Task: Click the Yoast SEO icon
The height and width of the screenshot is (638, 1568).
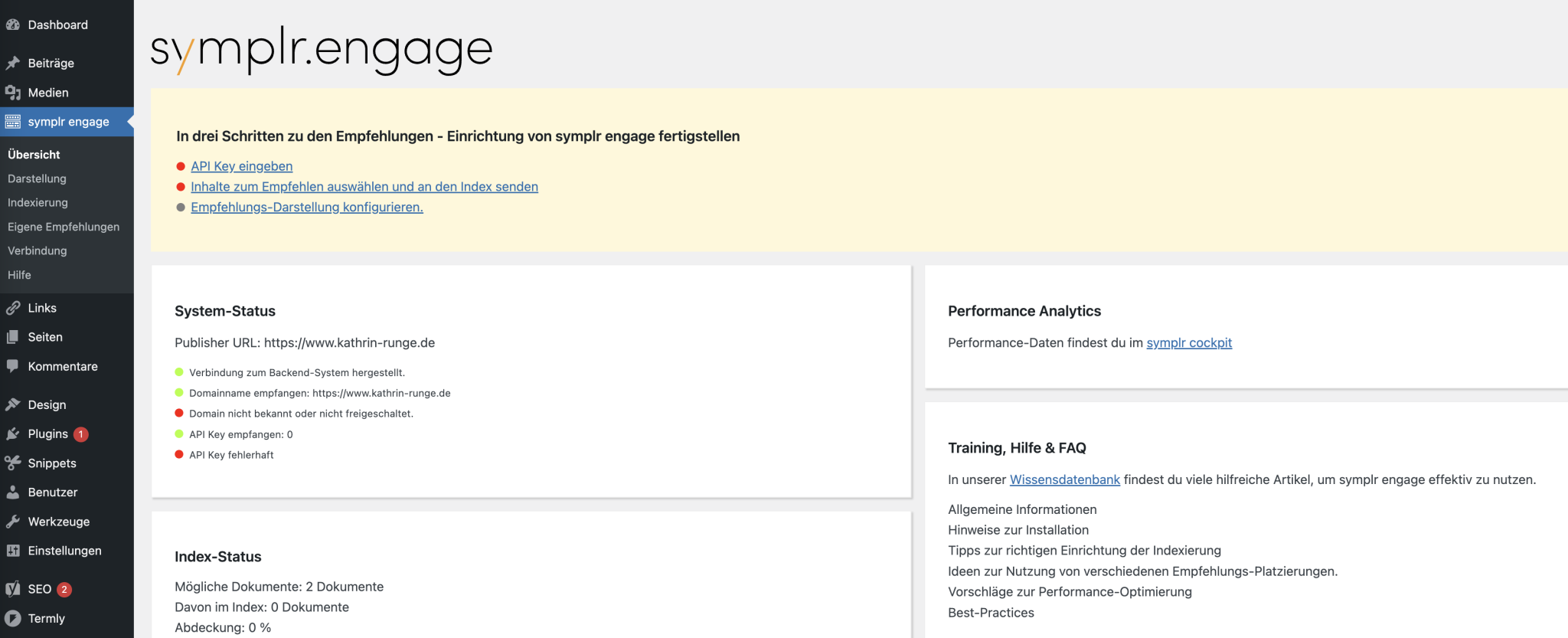Action: pos(12,589)
